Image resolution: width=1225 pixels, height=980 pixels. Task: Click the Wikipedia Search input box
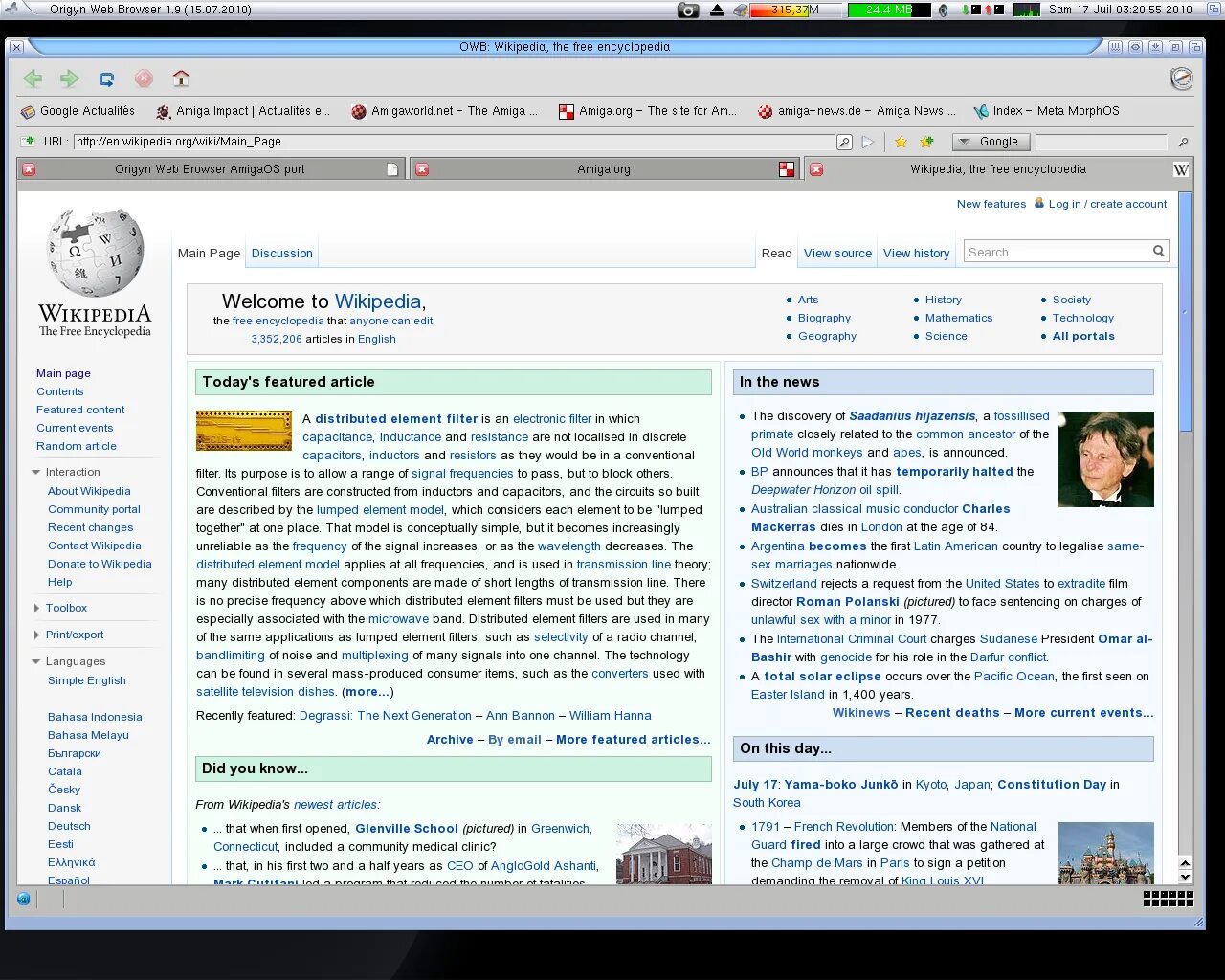(x=1058, y=252)
